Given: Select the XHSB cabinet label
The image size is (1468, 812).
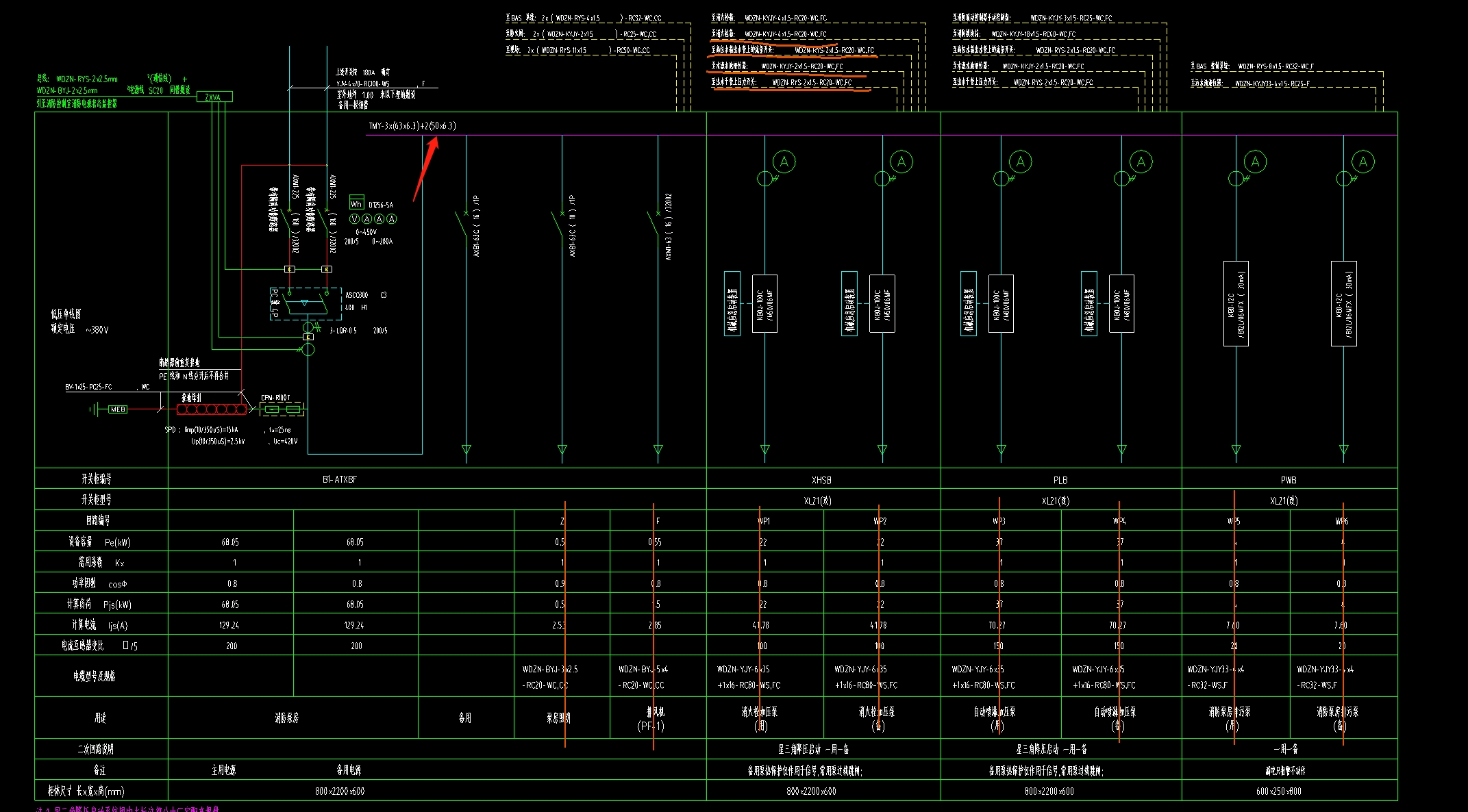Looking at the screenshot, I should click(x=821, y=480).
